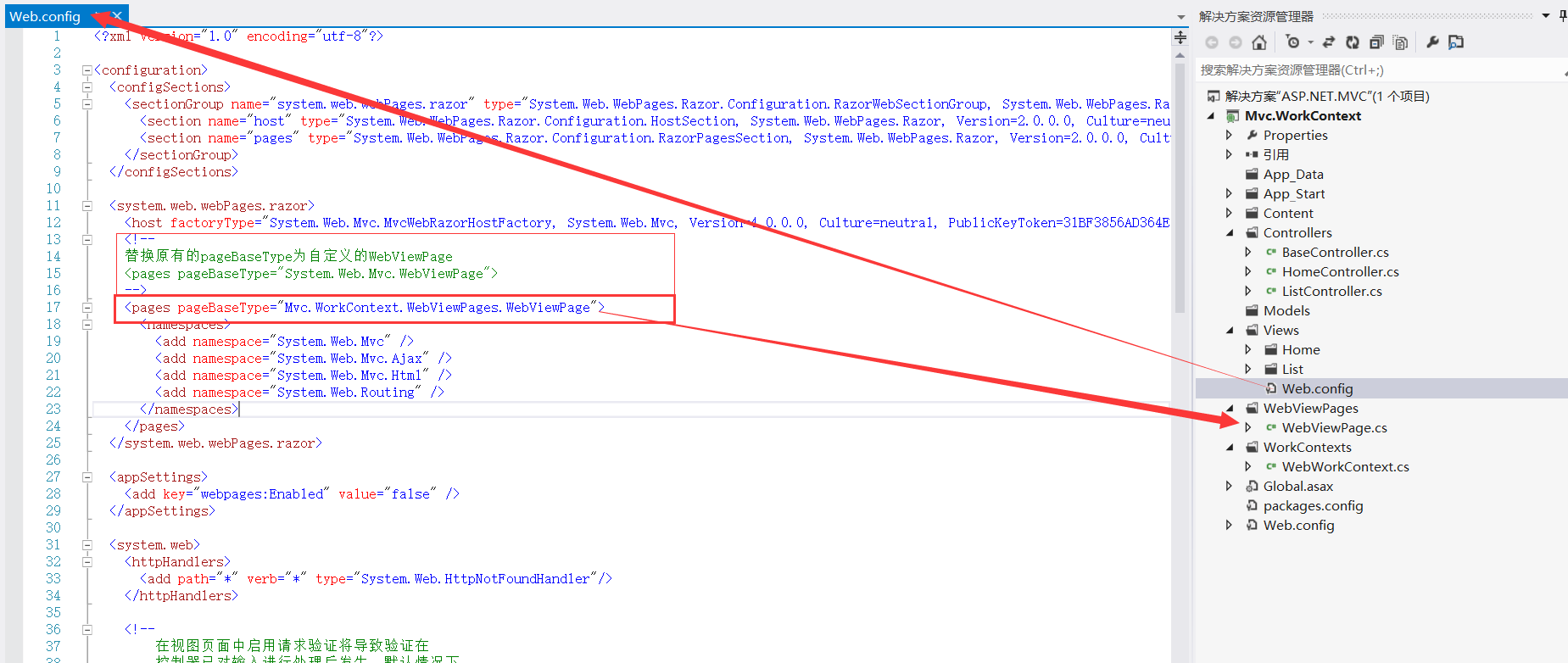Viewport: 1568px width, 663px height.
Task: Click the Forward navigation arrow in Solution Explorer
Action: [x=1235, y=42]
